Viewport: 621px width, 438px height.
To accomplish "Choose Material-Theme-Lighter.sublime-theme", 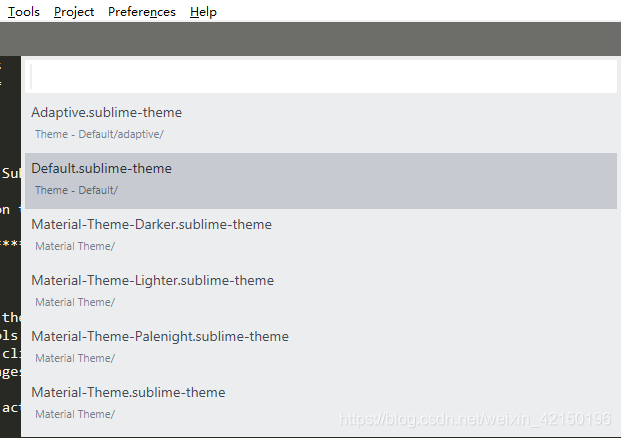I will pos(321,293).
